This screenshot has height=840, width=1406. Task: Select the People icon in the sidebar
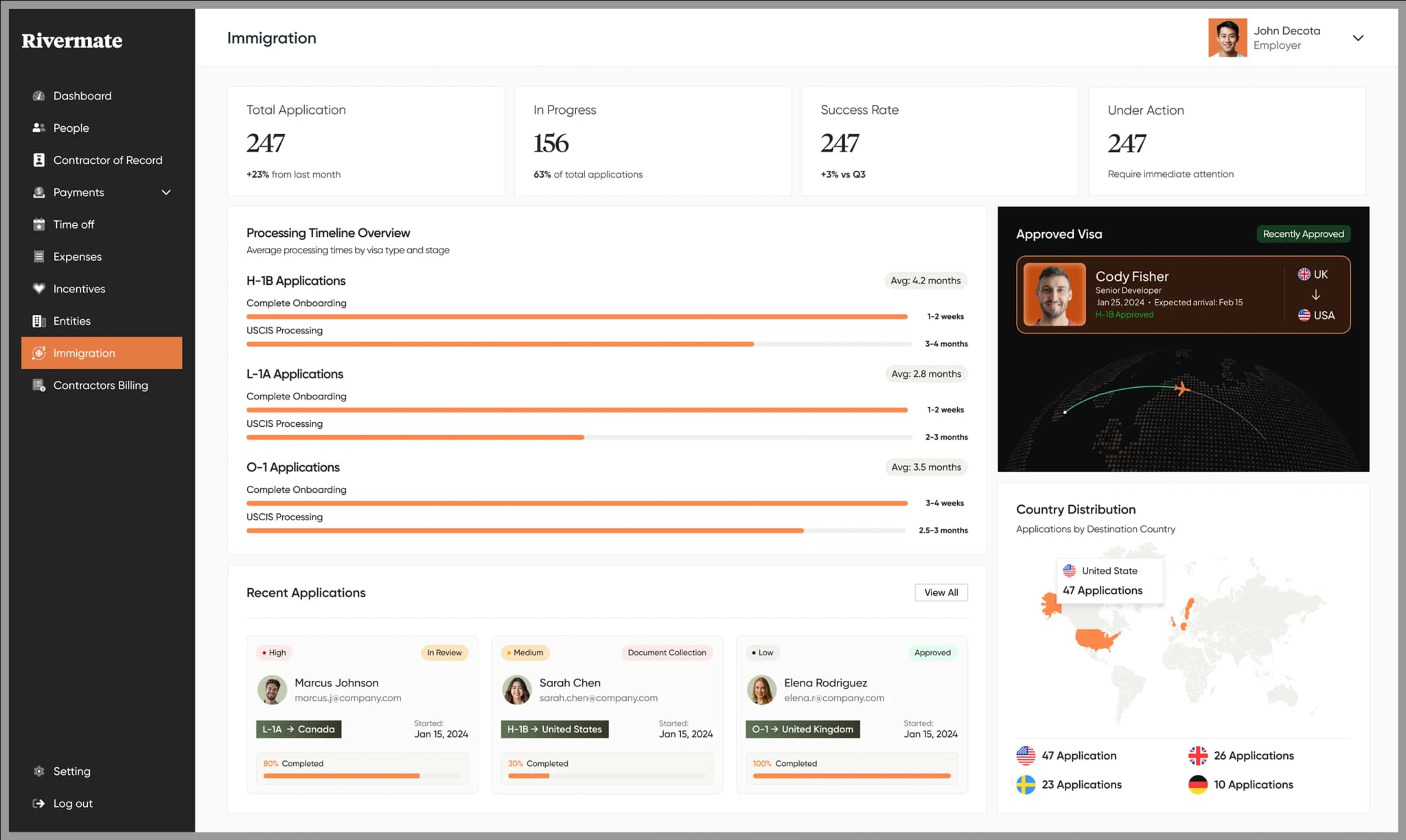[x=39, y=128]
